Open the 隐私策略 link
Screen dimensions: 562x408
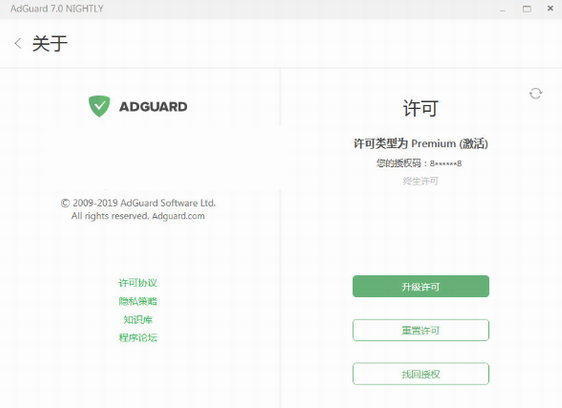pos(138,301)
